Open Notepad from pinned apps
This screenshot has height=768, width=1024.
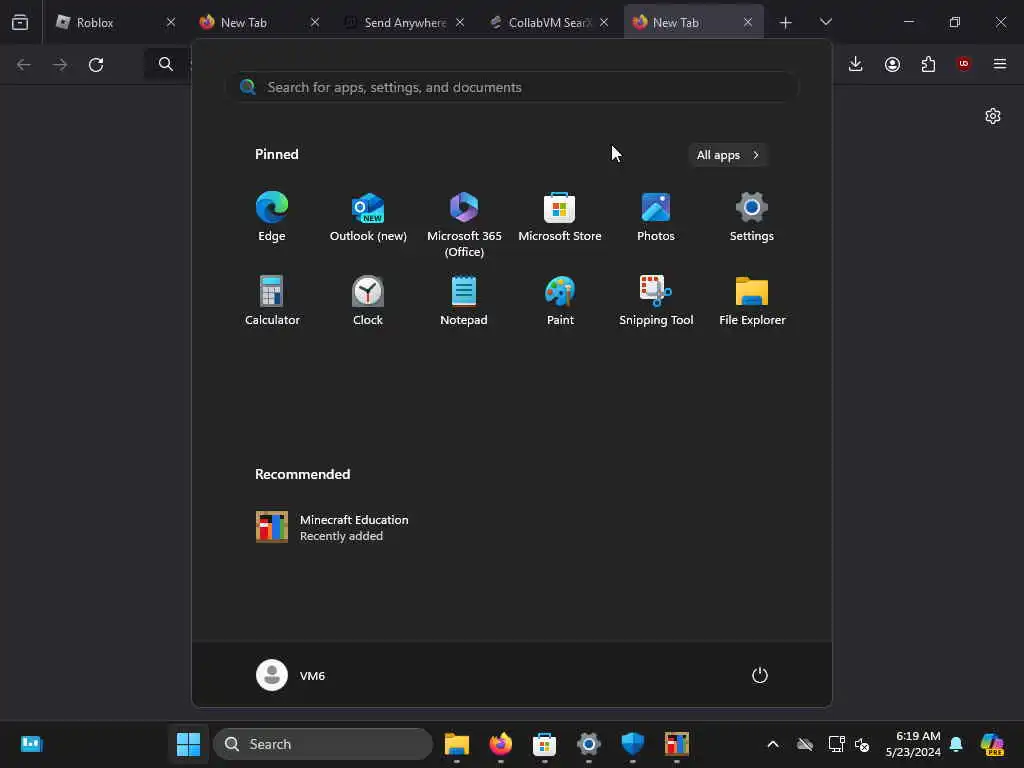click(464, 301)
